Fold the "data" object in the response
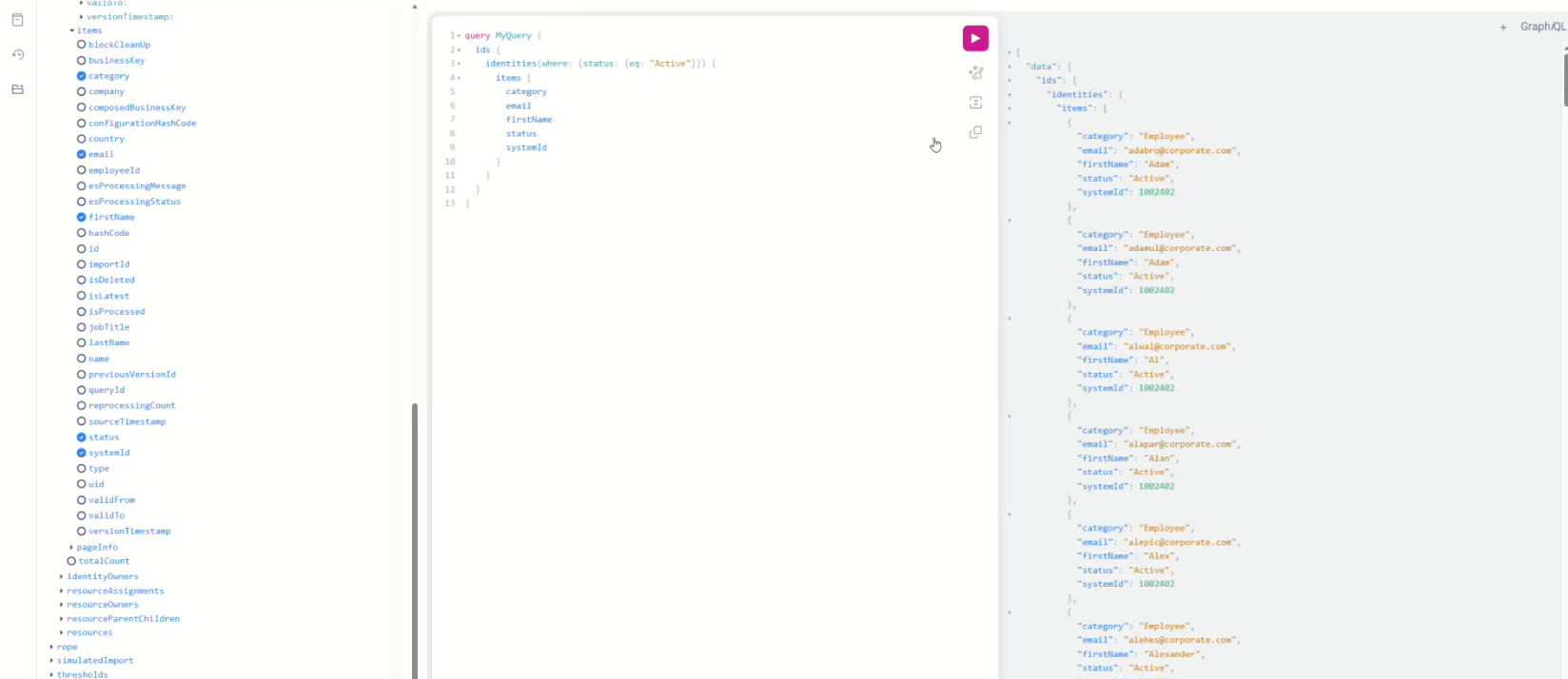This screenshot has width=1568, height=679. coord(1009,67)
